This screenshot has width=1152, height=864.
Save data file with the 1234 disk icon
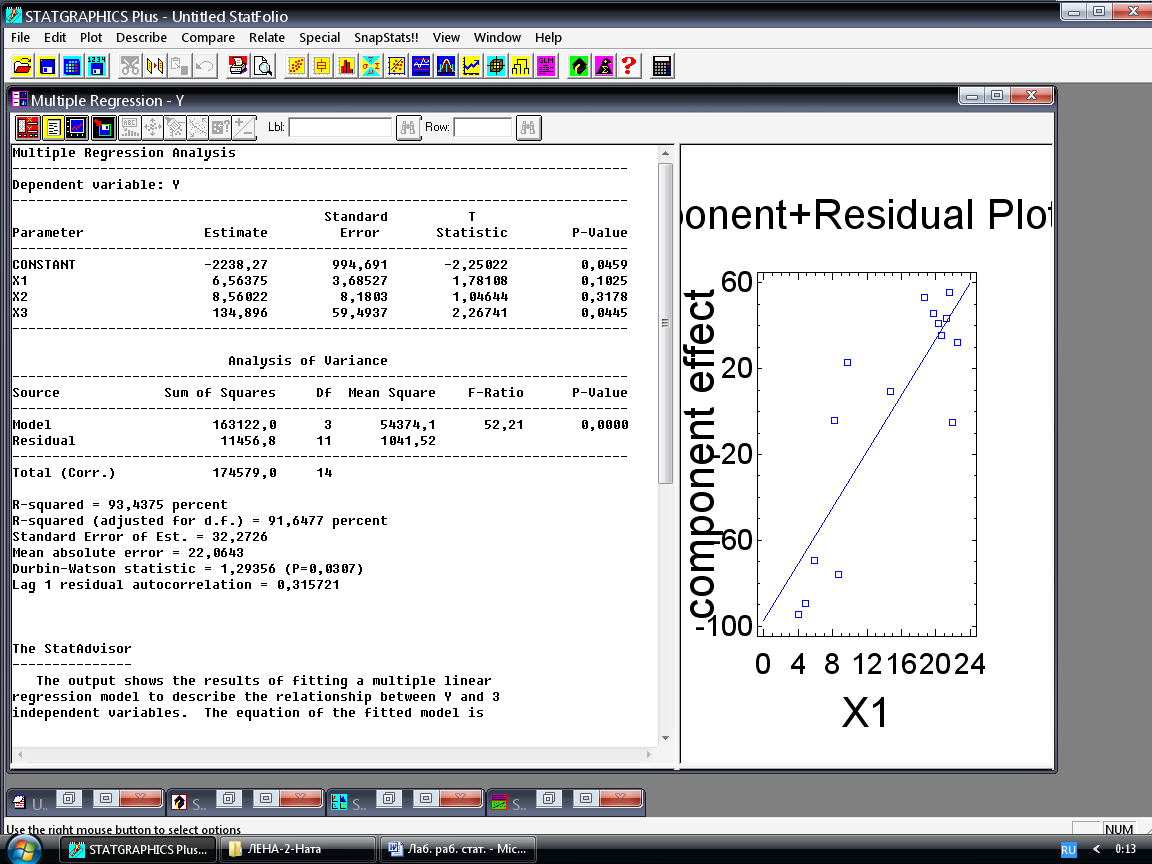[x=97, y=66]
